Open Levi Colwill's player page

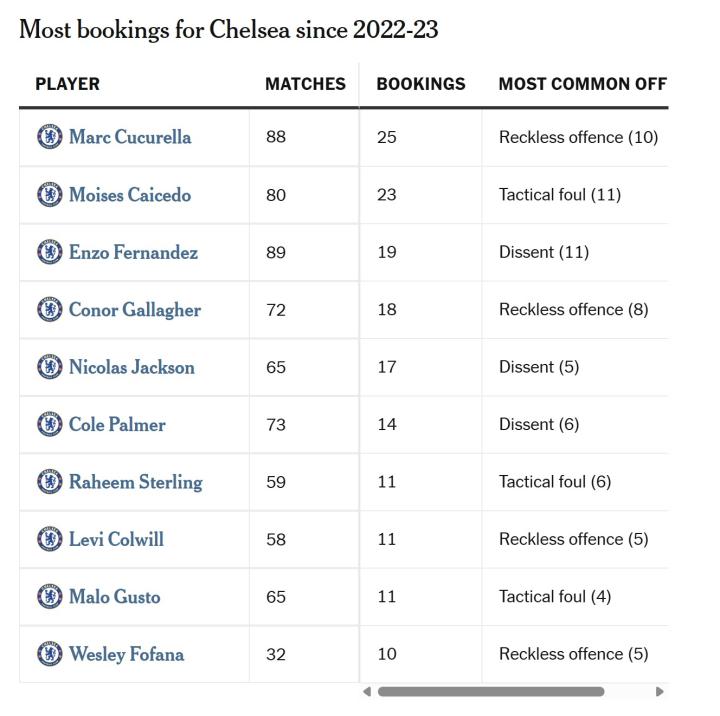tap(116, 539)
